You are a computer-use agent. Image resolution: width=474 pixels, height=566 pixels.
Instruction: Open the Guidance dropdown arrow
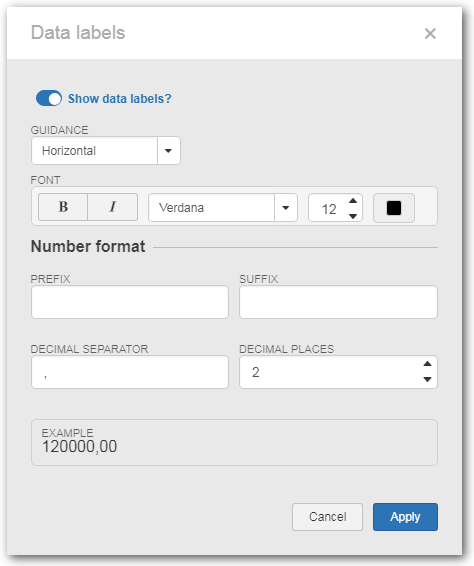168,151
